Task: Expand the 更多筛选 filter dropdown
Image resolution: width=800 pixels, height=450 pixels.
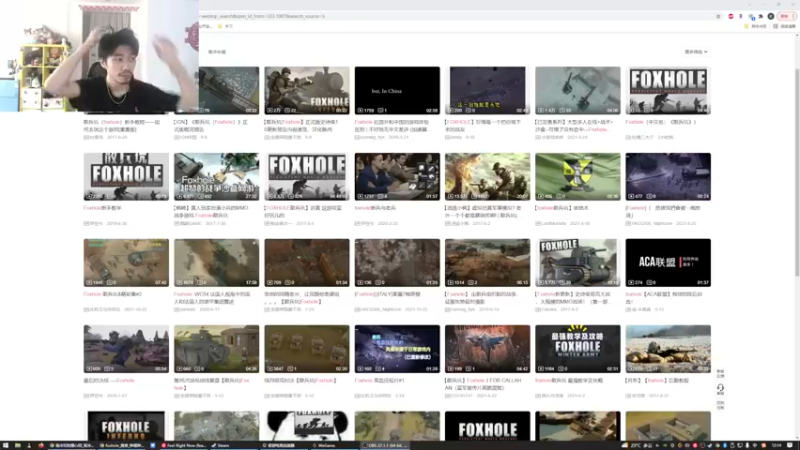Action: [x=696, y=52]
